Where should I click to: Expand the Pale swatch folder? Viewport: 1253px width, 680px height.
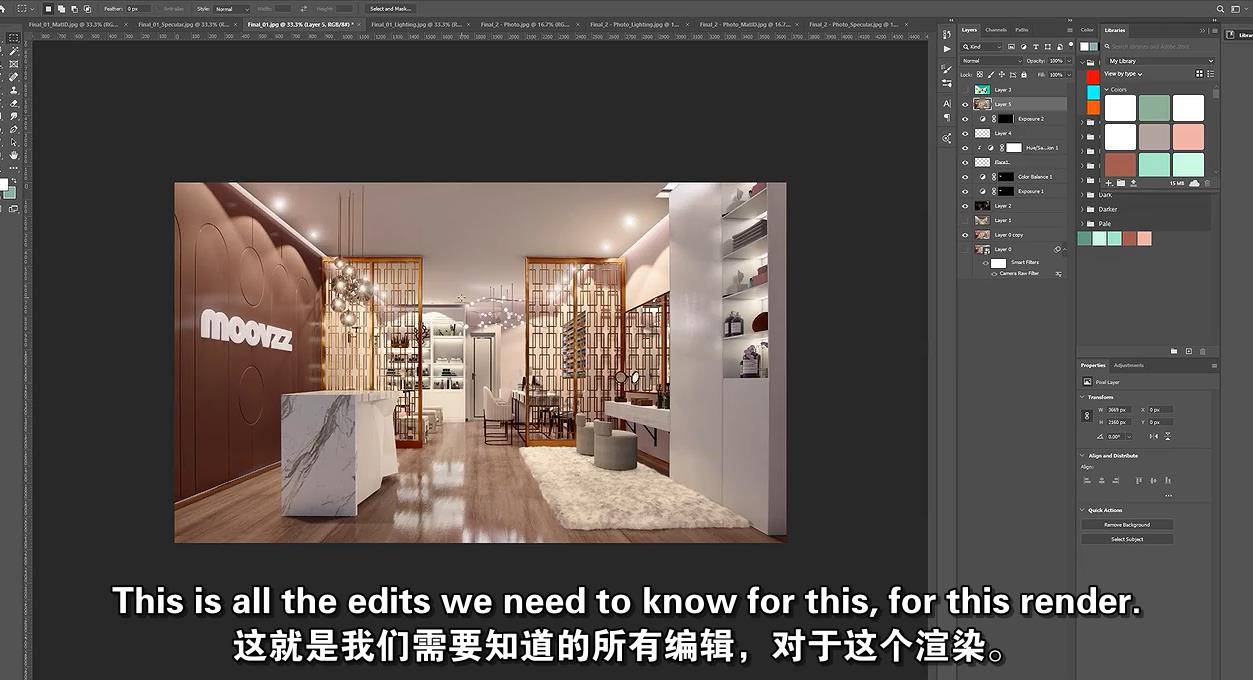click(1082, 223)
